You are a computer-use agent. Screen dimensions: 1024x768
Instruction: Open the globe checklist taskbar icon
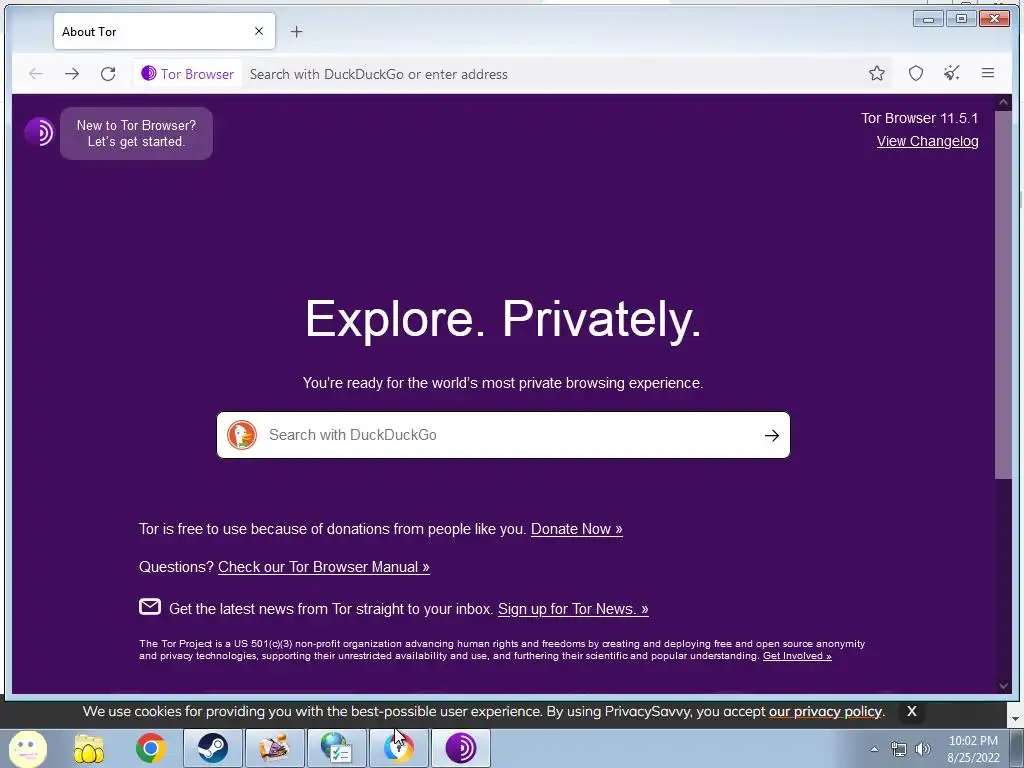(336, 748)
